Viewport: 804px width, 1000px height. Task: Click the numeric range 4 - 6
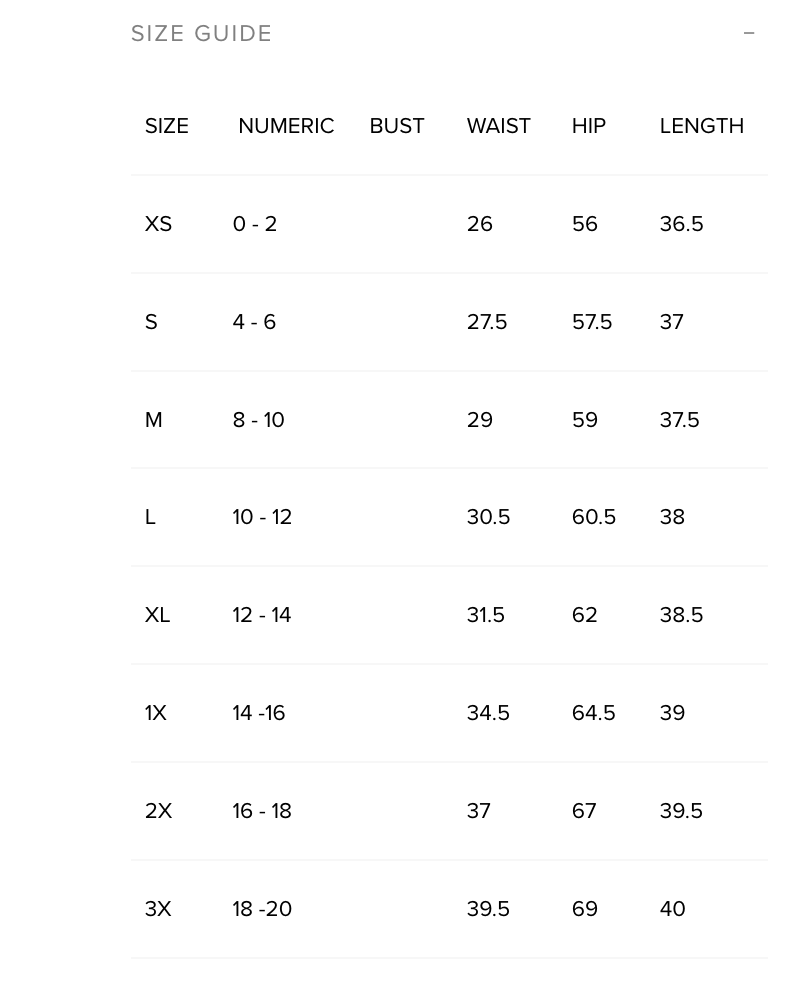[x=254, y=322]
